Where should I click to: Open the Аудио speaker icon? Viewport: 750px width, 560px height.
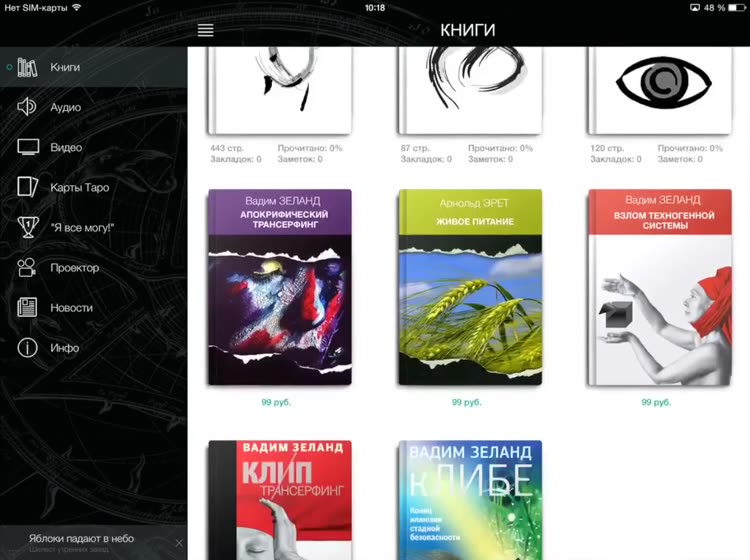[27, 107]
